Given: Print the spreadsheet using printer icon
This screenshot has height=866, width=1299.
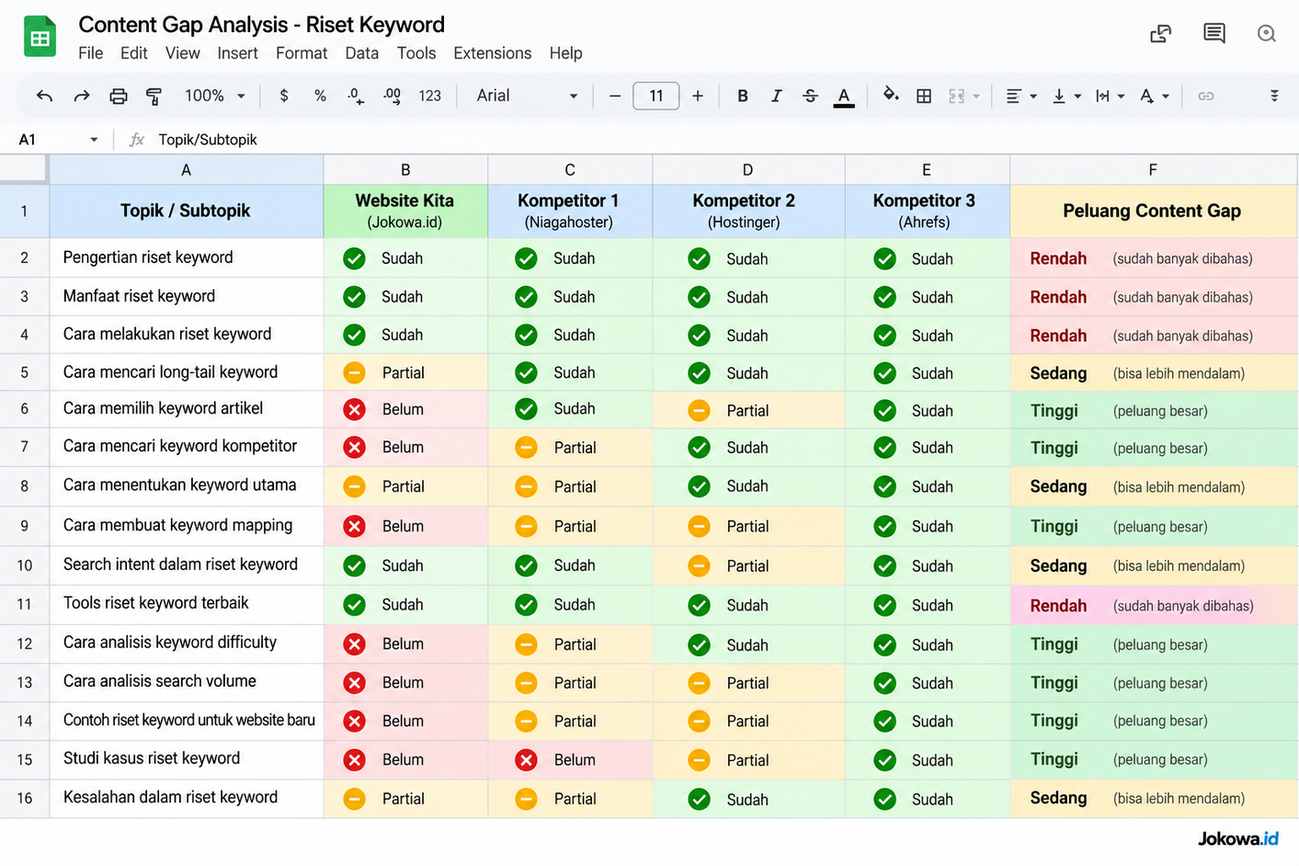Looking at the screenshot, I should [x=118, y=96].
